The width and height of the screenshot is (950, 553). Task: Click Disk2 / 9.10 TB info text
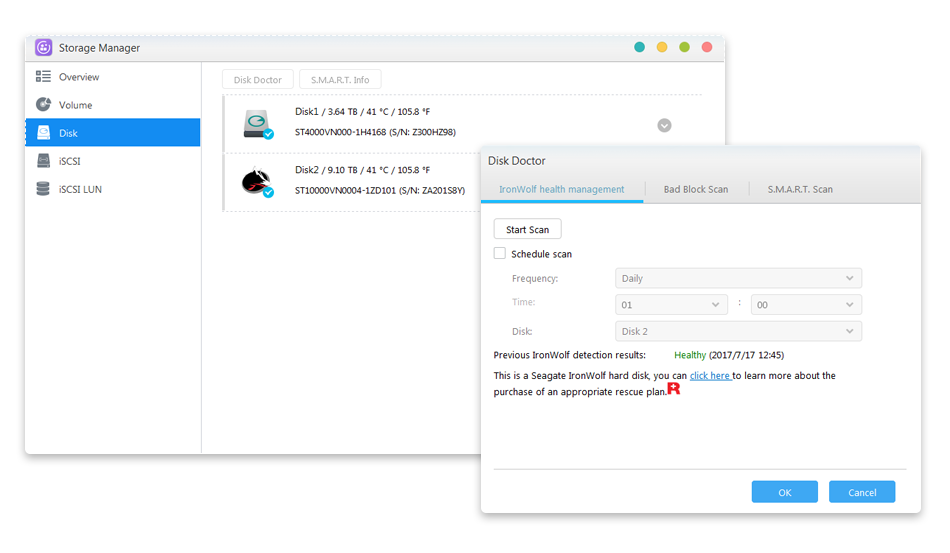point(362,170)
